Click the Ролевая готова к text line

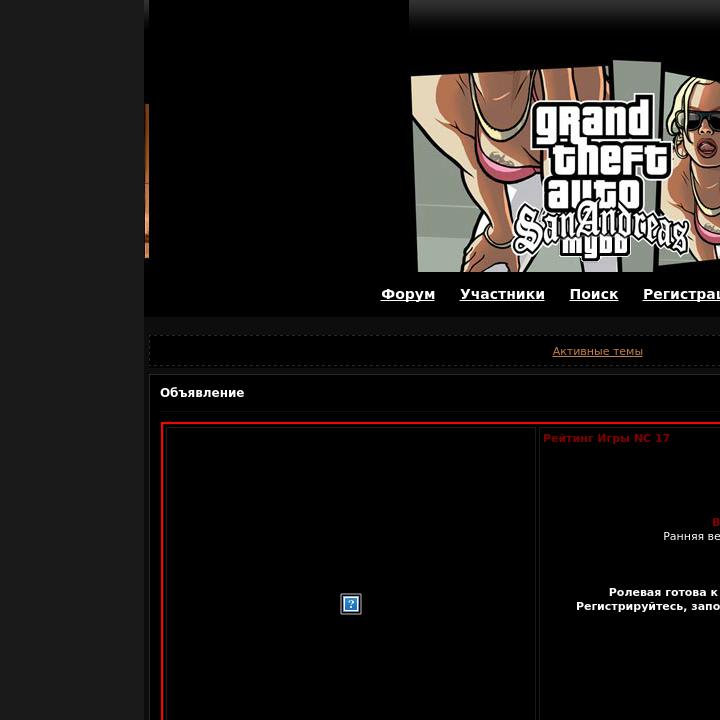click(x=664, y=592)
